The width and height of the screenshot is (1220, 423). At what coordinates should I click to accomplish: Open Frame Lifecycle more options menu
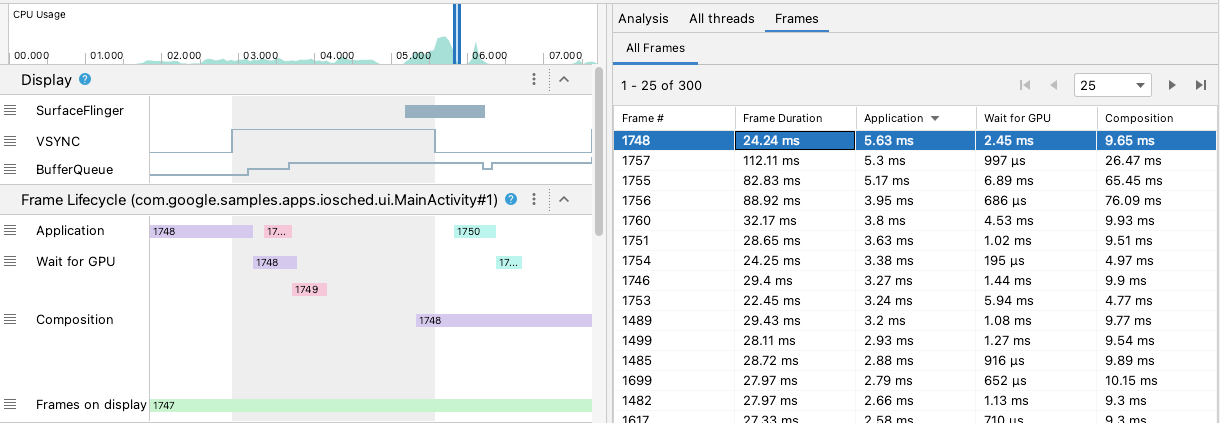click(534, 200)
